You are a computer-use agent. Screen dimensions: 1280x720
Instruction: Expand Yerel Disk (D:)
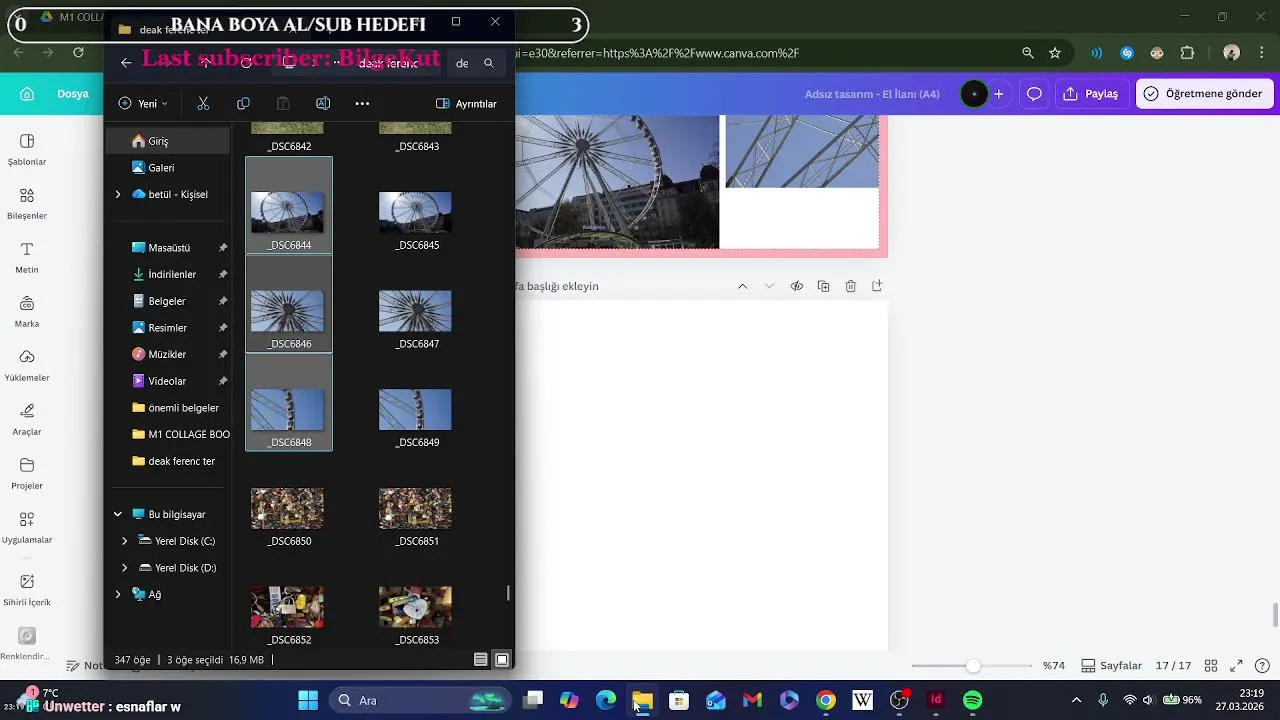pos(124,568)
